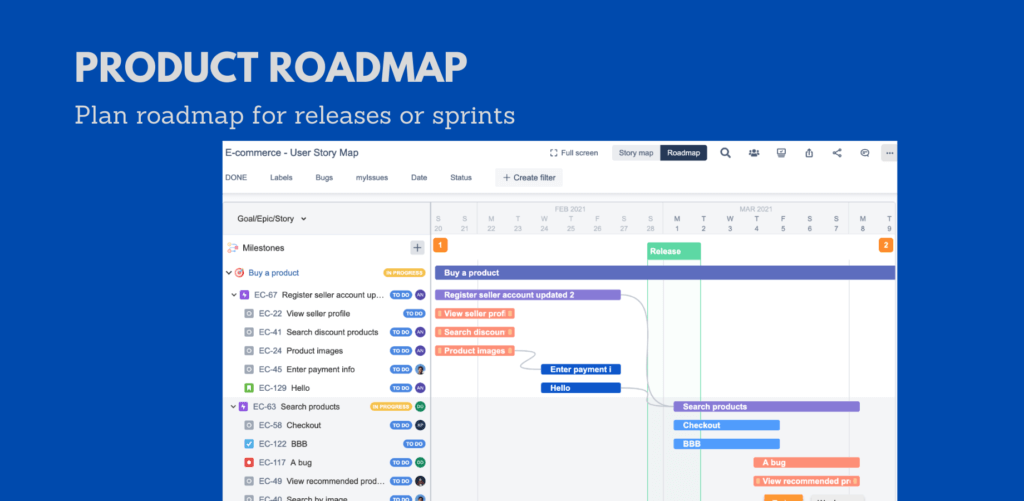Open search with the magnifier icon
The image size is (1024, 501).
coord(725,153)
